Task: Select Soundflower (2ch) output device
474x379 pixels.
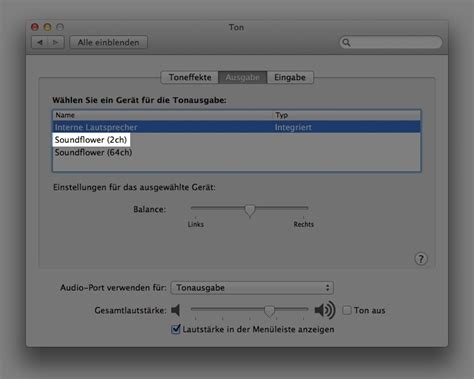Action: 237,140
